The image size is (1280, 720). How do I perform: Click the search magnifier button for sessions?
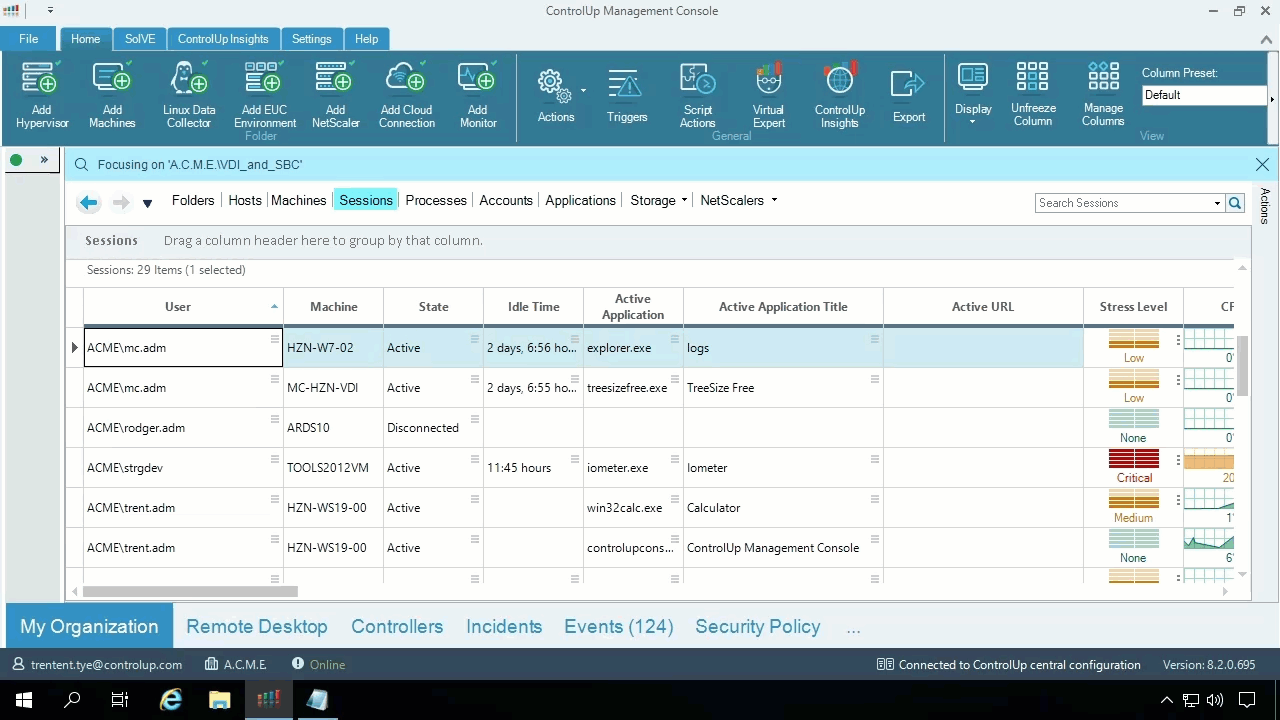coord(1235,203)
